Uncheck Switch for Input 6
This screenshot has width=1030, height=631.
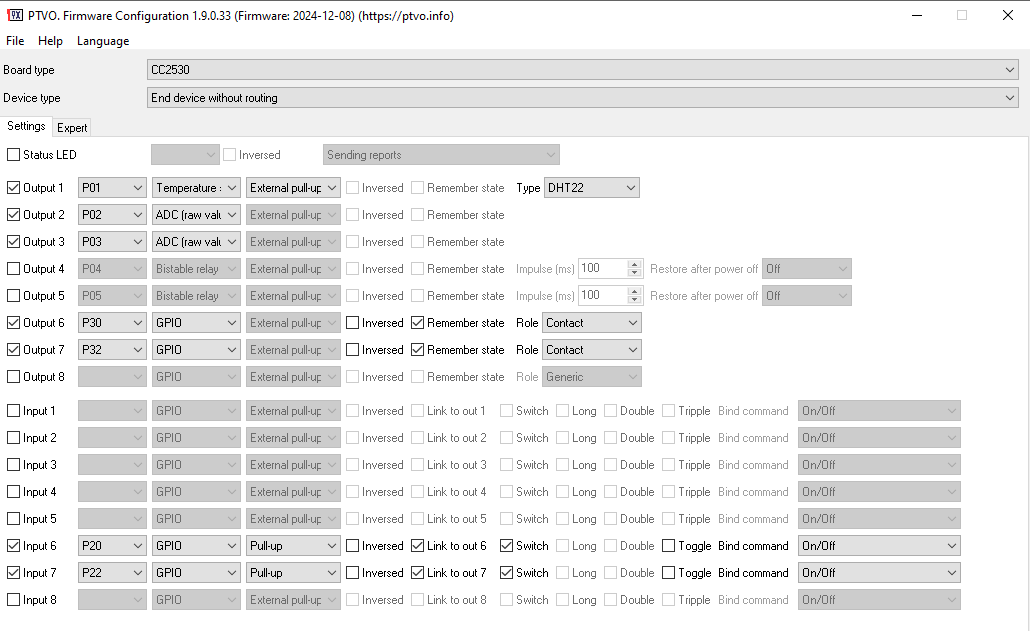tap(506, 545)
